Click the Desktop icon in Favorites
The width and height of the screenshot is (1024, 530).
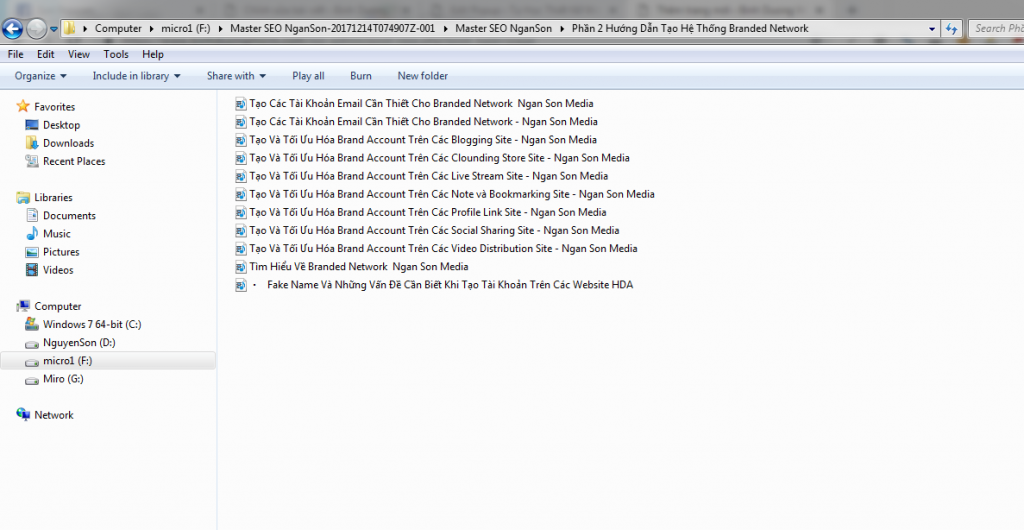(x=31, y=125)
